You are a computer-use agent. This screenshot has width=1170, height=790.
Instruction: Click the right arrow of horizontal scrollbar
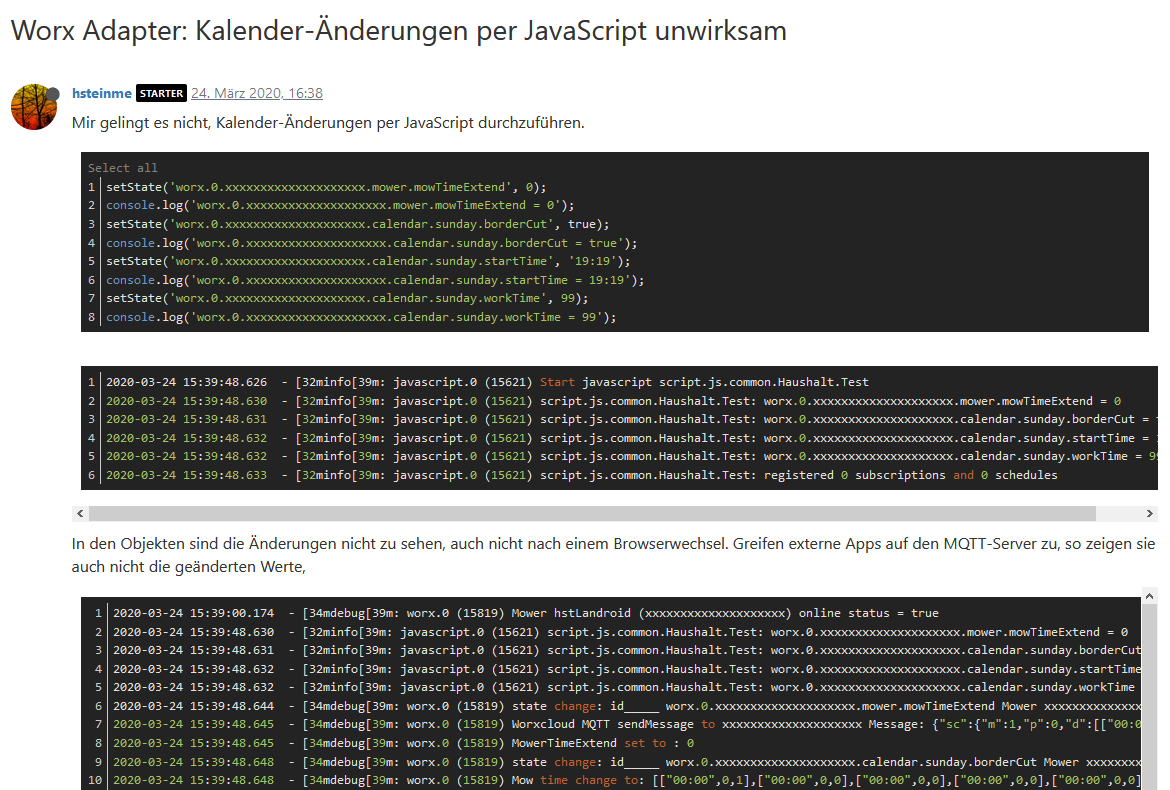click(x=1150, y=513)
